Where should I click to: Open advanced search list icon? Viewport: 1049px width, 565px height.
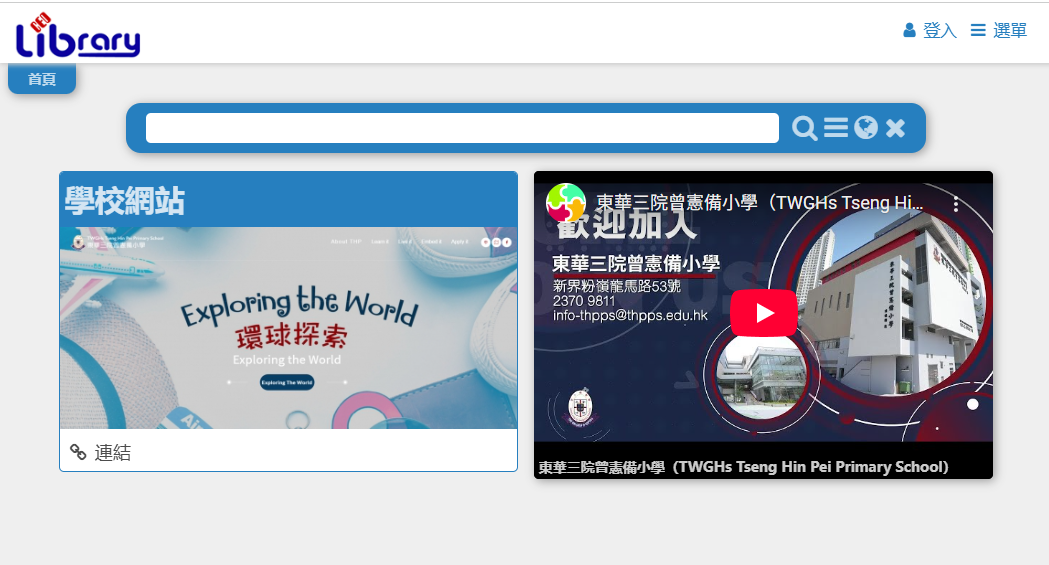pos(836,127)
